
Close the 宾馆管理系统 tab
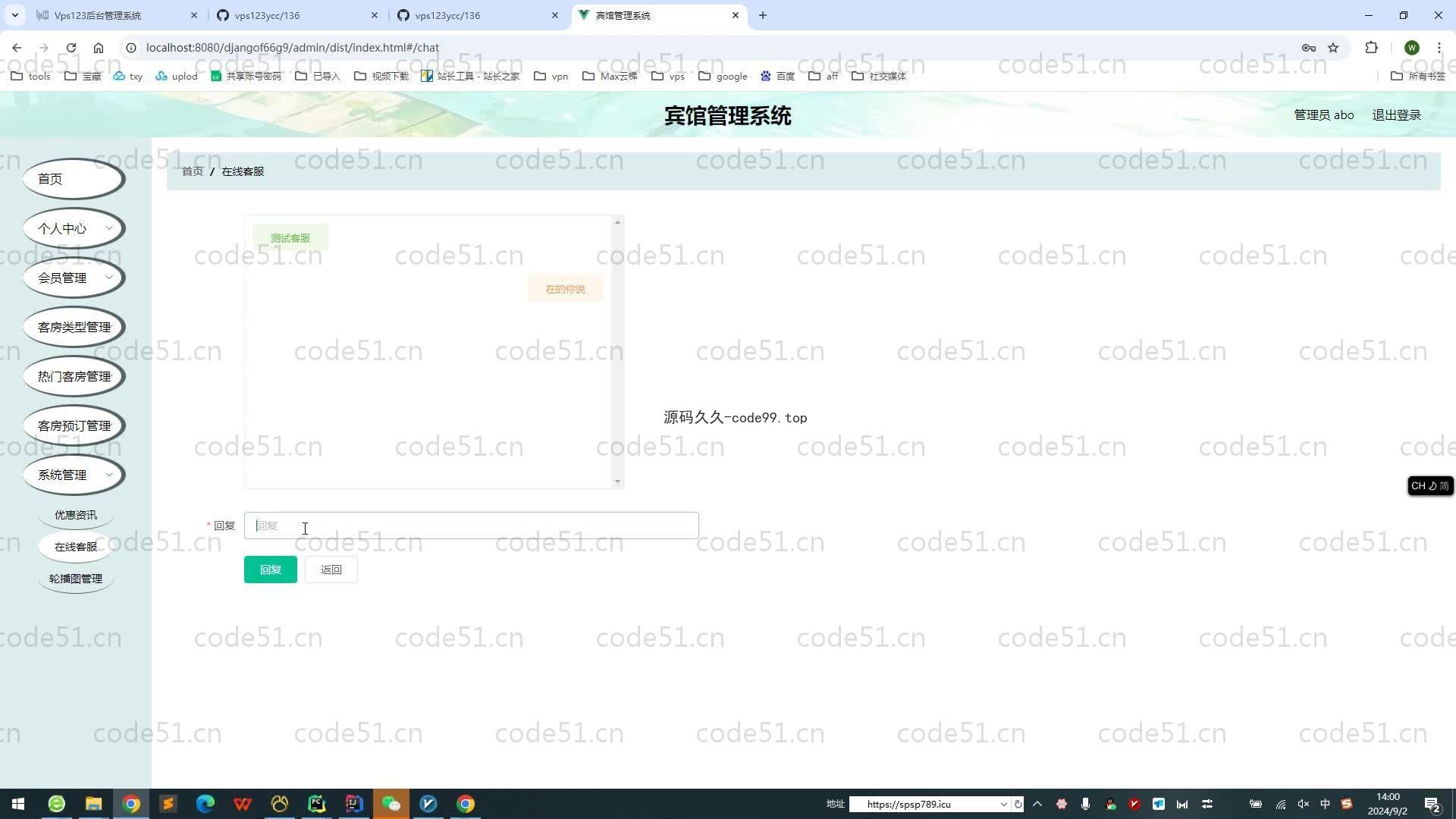click(x=736, y=15)
